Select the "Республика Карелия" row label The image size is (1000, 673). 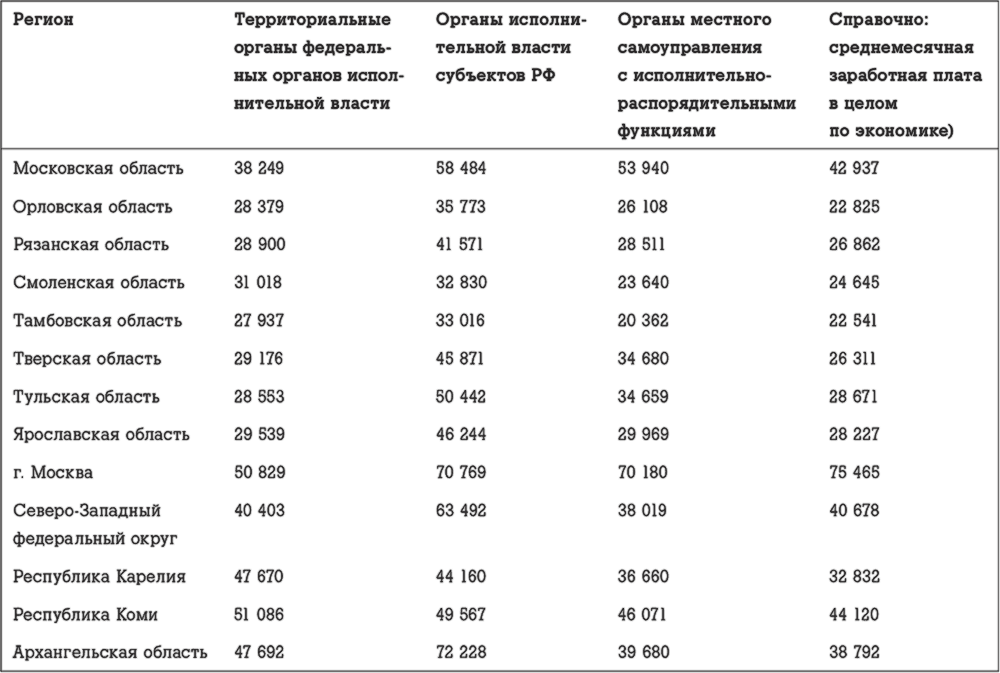point(99,577)
